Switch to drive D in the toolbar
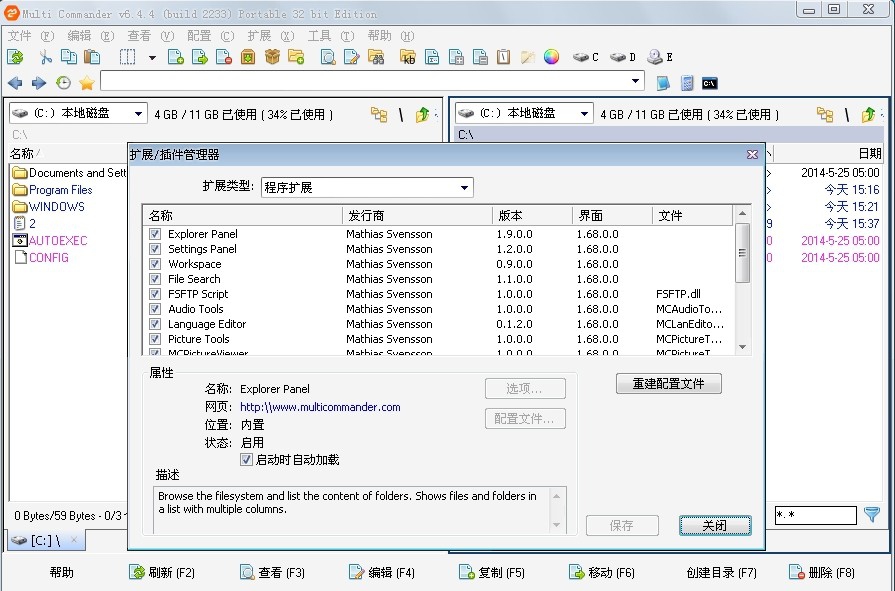Viewport: 895px width, 591px height. pyautogui.click(x=622, y=57)
